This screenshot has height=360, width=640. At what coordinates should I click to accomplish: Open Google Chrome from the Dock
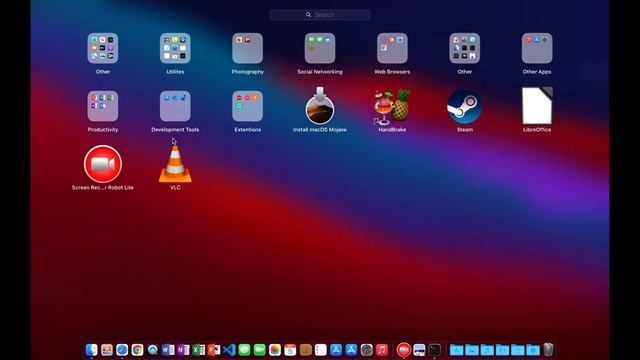click(137, 350)
